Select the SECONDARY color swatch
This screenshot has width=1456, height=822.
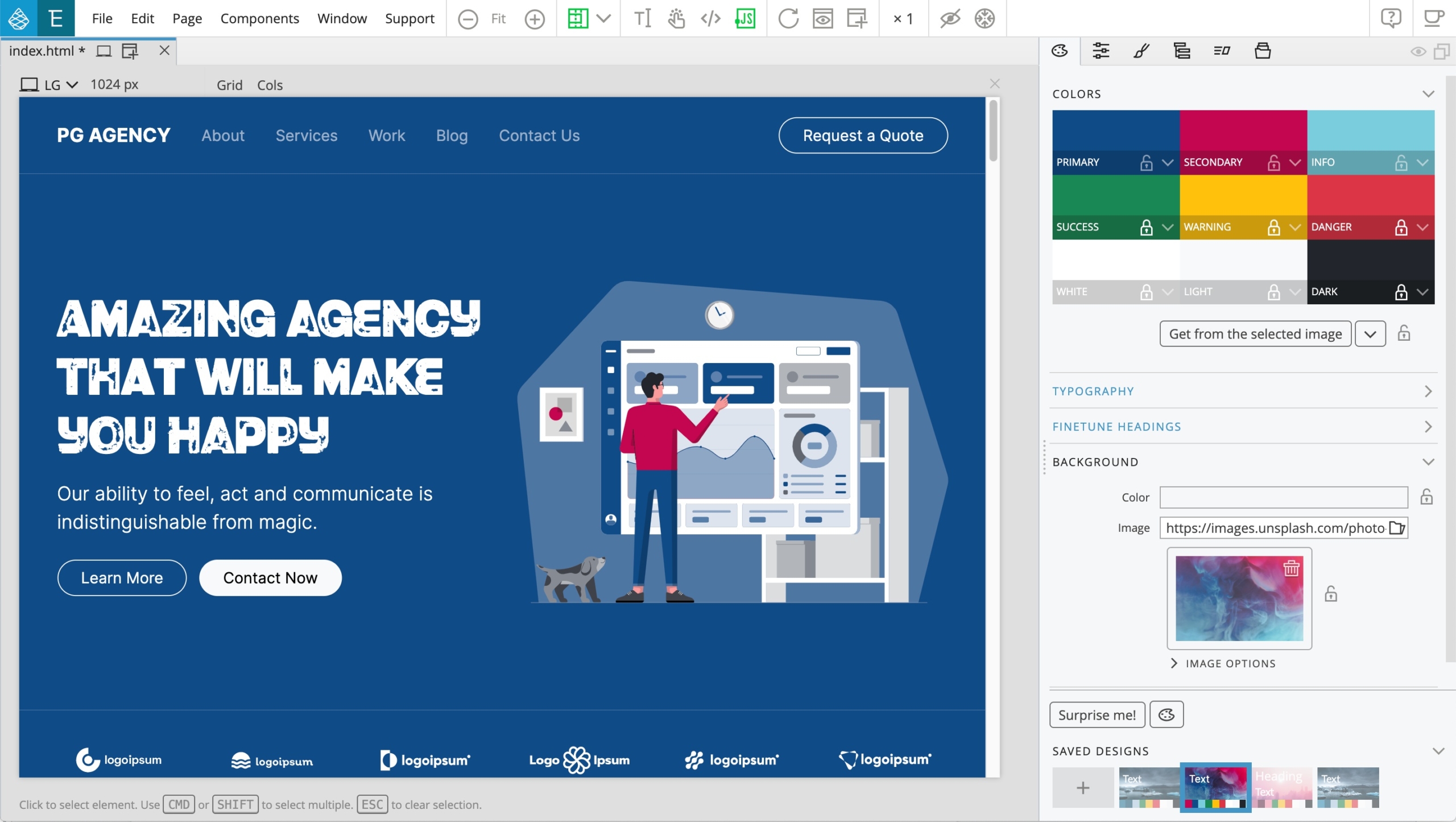click(1243, 131)
